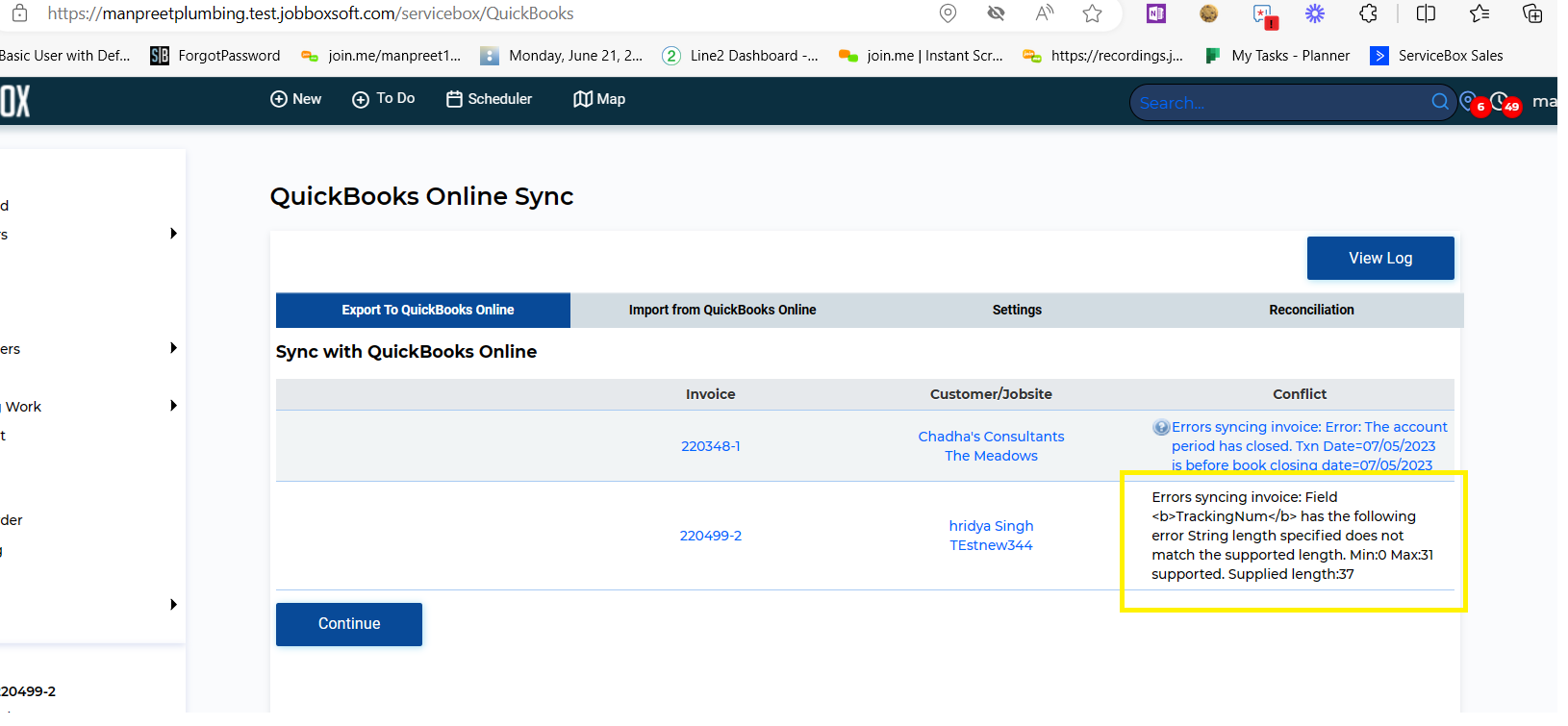
Task: Switch to Export To QuickBooks Online tab
Action: (423, 310)
